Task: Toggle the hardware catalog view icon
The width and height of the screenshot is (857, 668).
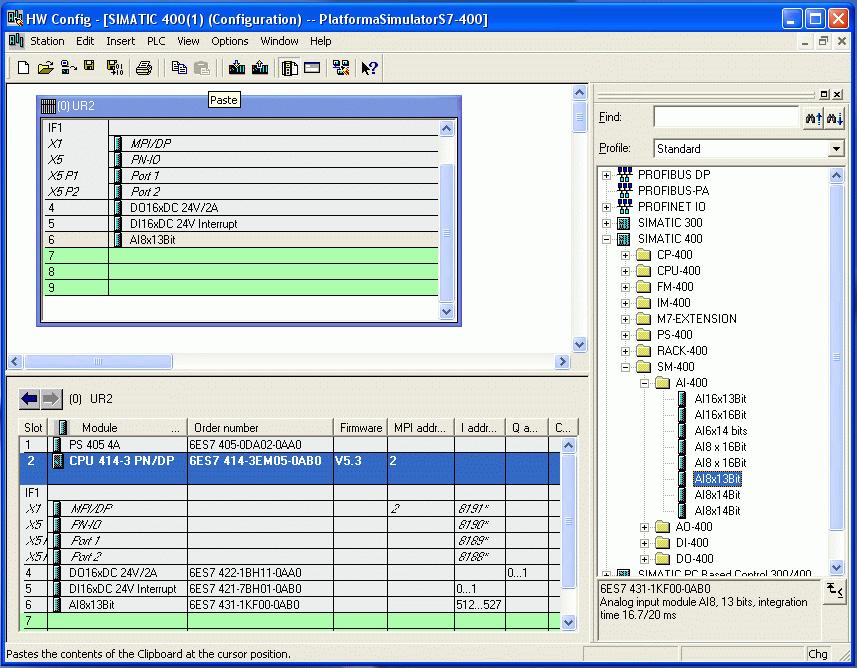Action: point(289,68)
